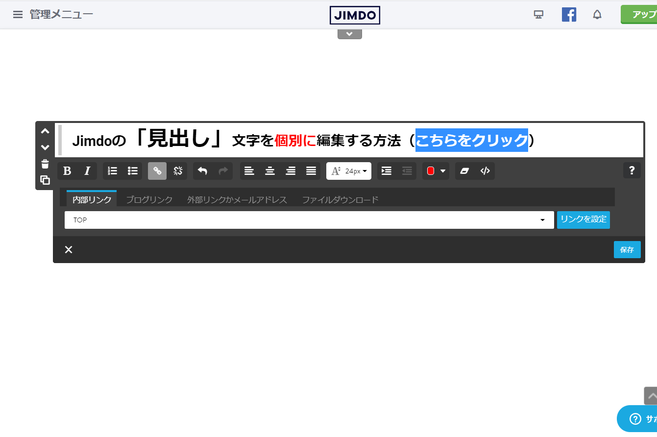Click the red text color swatch
657x437 pixels.
click(430, 171)
